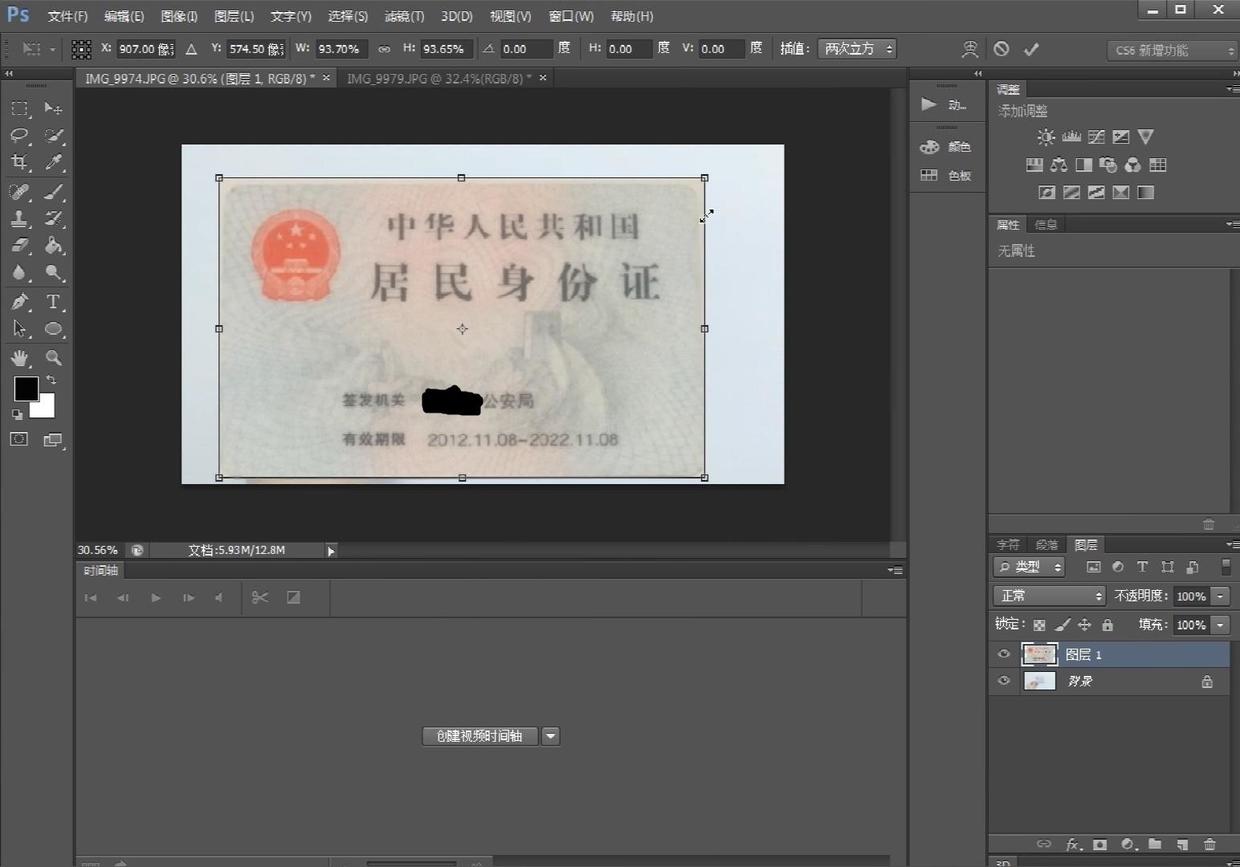
Task: Toggle lock transparent pixels
Action: pyautogui.click(x=1039, y=625)
